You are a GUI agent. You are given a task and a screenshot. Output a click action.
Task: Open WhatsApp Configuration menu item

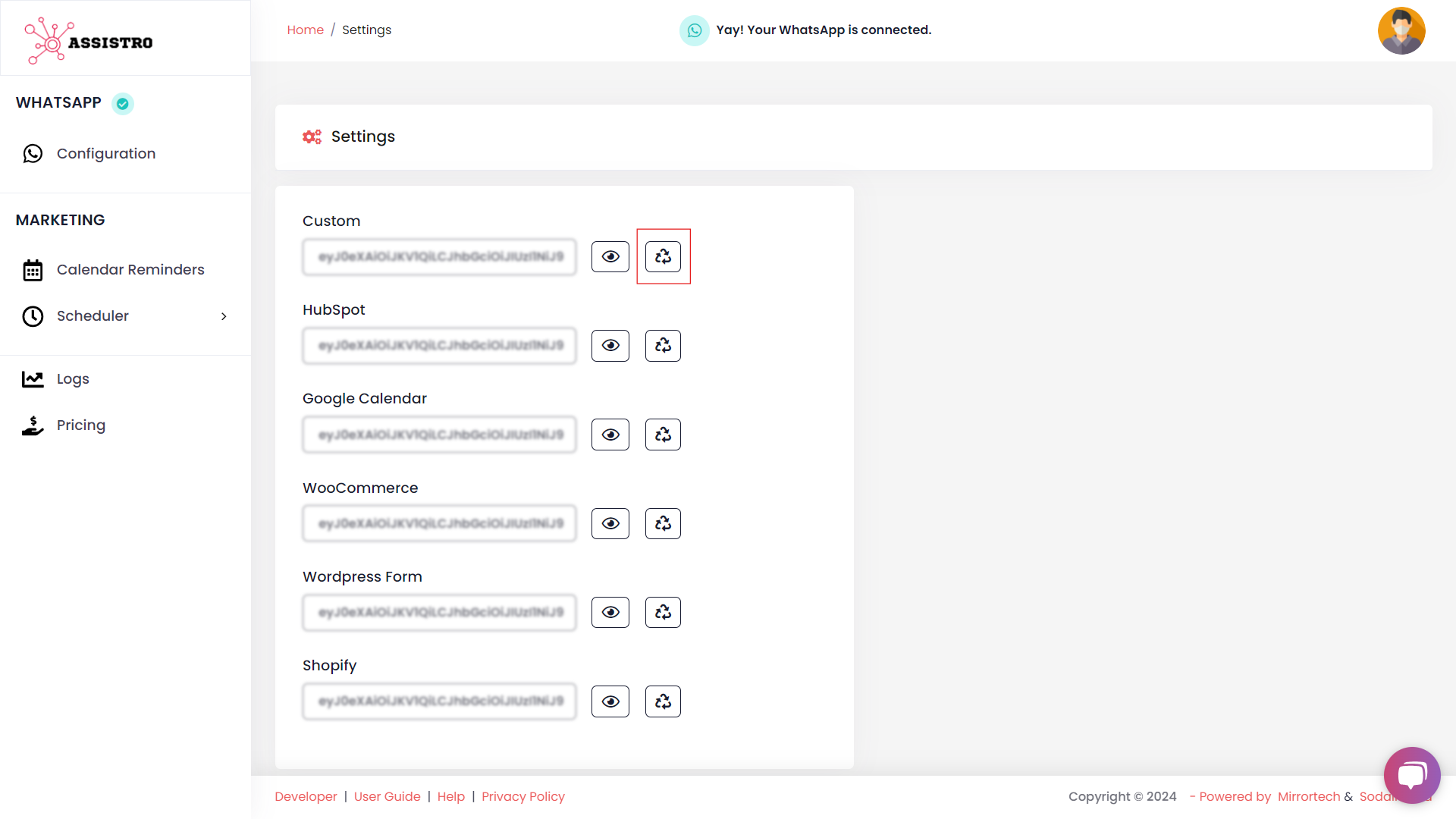[x=105, y=154]
